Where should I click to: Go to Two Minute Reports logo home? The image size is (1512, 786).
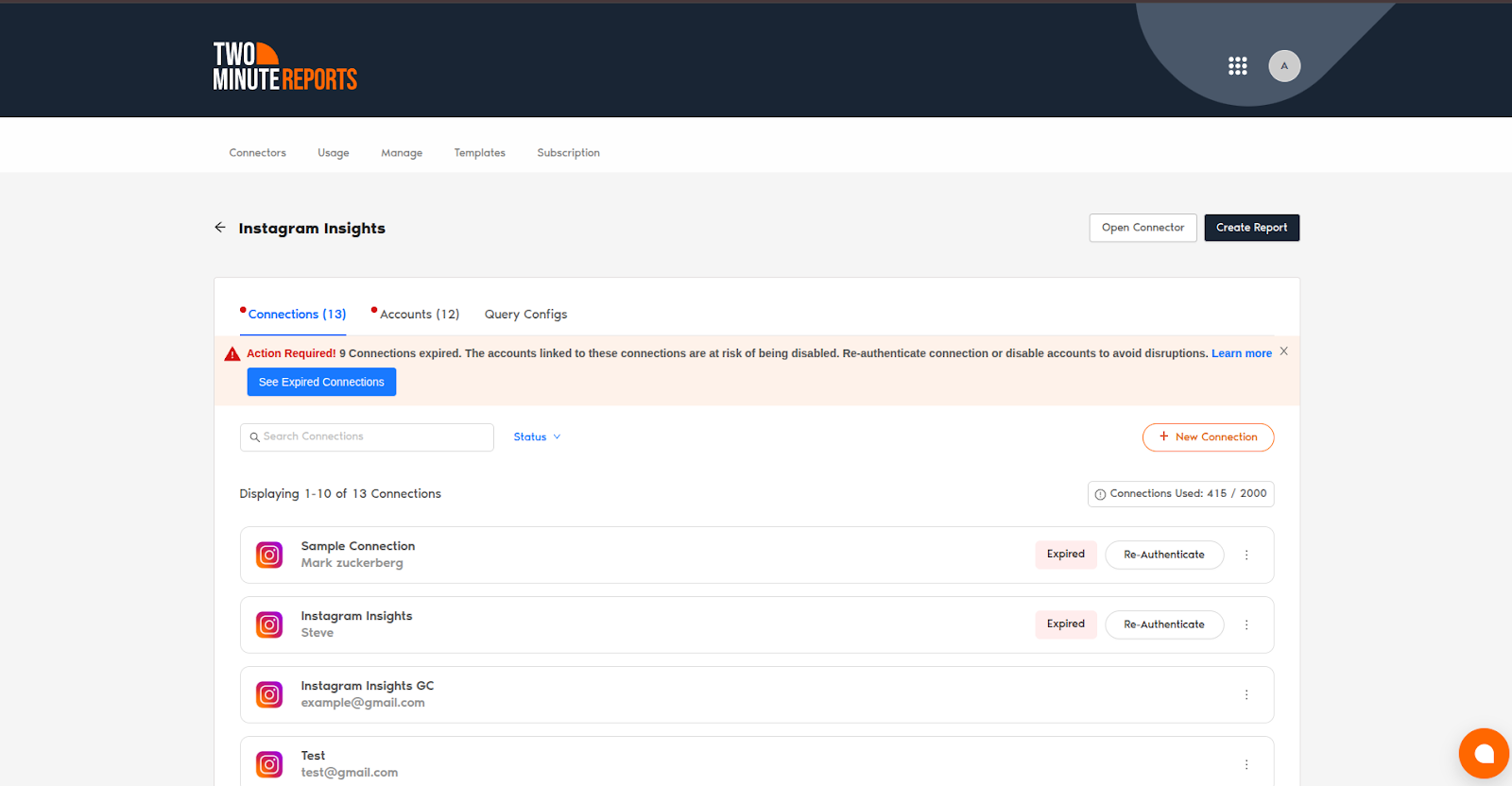(x=284, y=66)
